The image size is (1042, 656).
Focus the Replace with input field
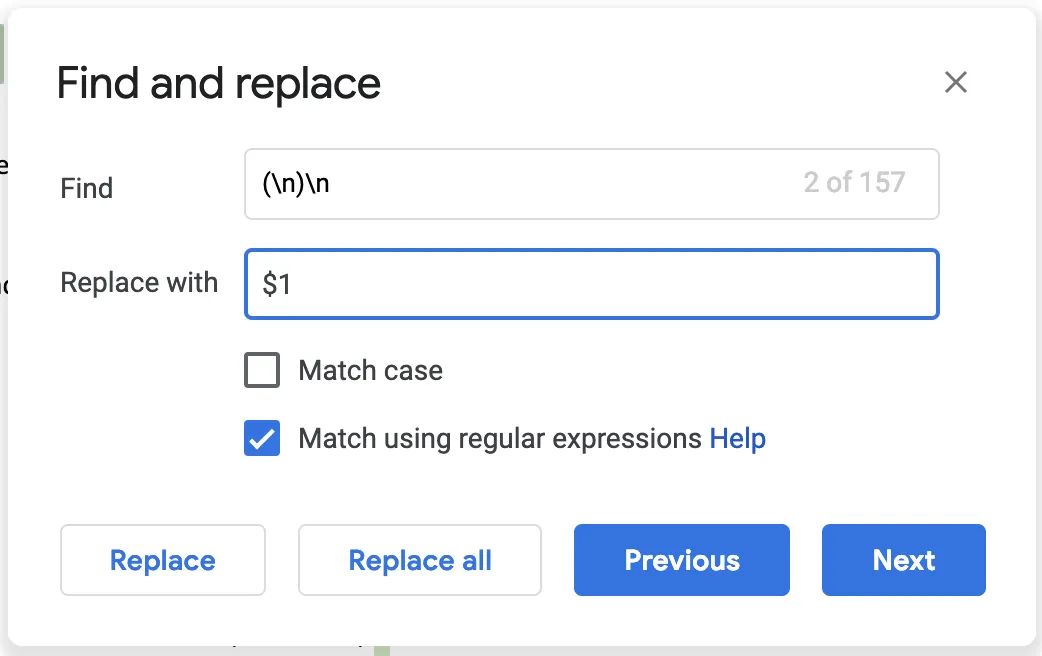600,285
